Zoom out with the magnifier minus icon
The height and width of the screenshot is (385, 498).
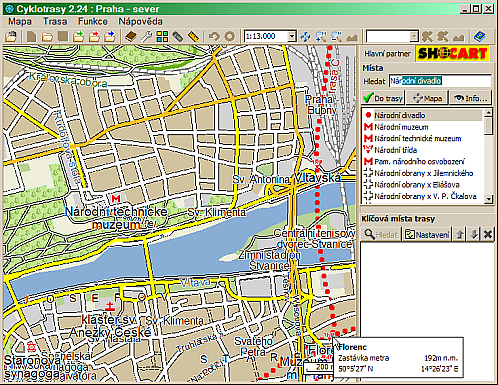(337, 36)
